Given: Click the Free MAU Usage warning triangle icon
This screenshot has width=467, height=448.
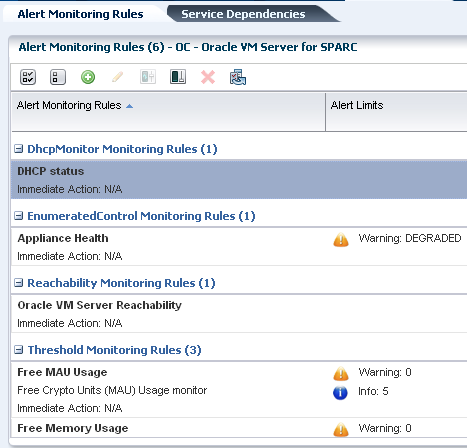Looking at the screenshot, I should click(341, 373).
